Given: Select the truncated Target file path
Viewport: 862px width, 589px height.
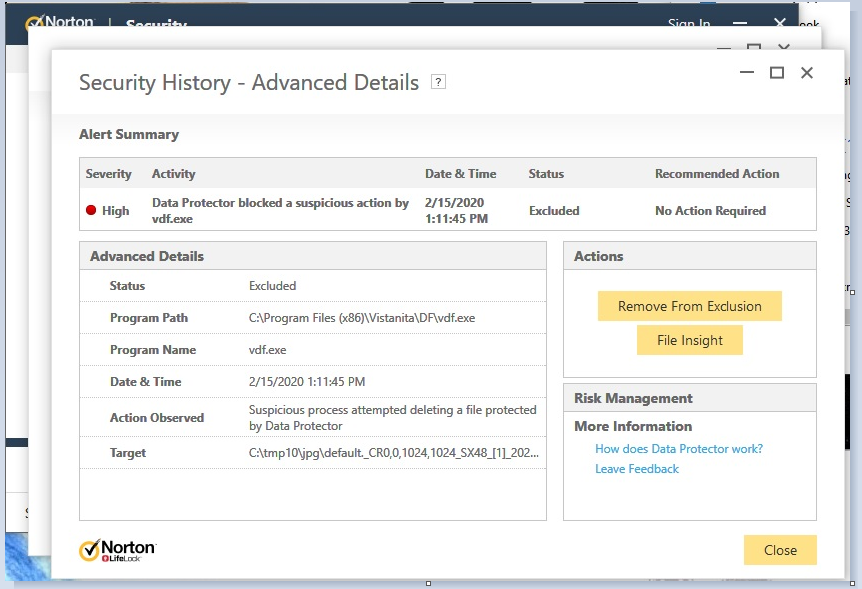Looking at the screenshot, I should (392, 453).
